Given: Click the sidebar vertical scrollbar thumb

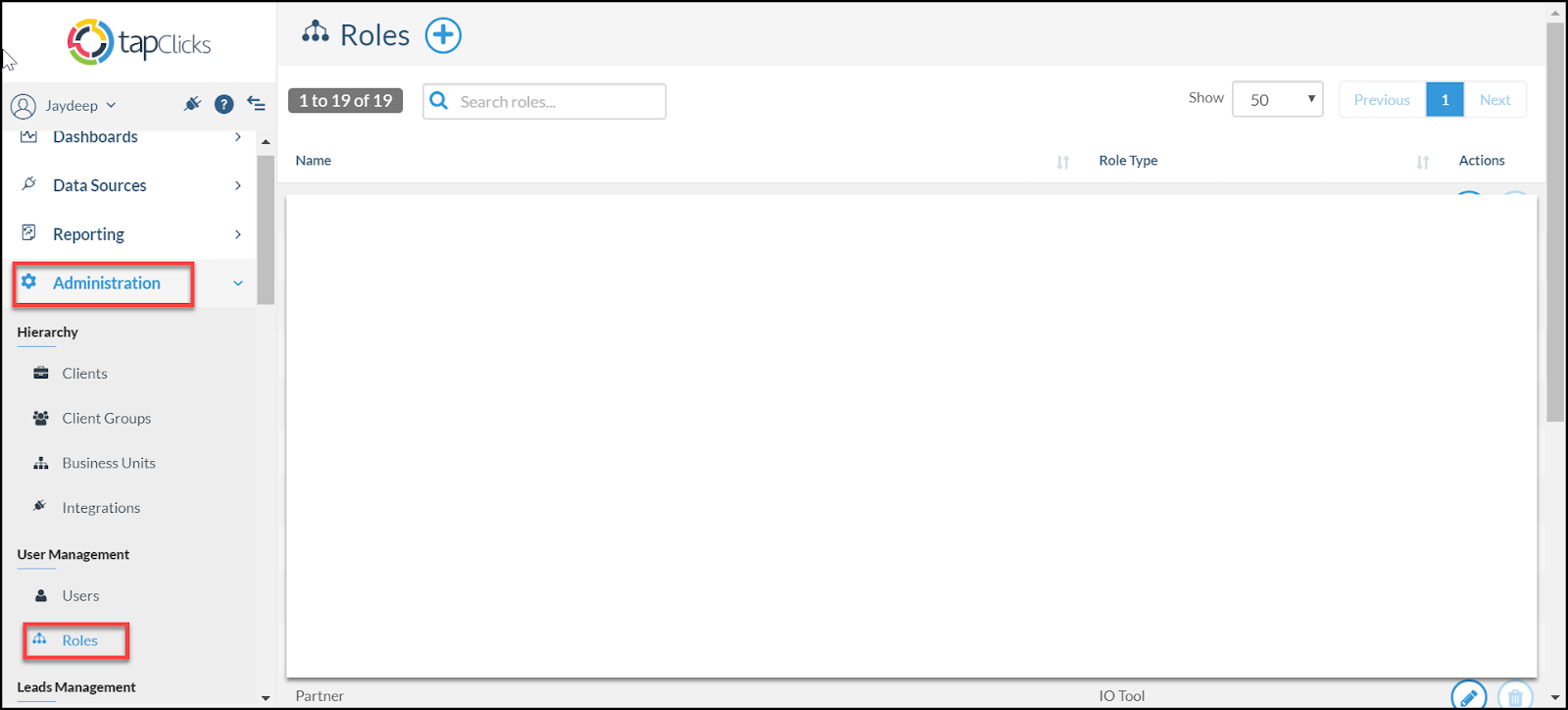Looking at the screenshot, I should 266,229.
